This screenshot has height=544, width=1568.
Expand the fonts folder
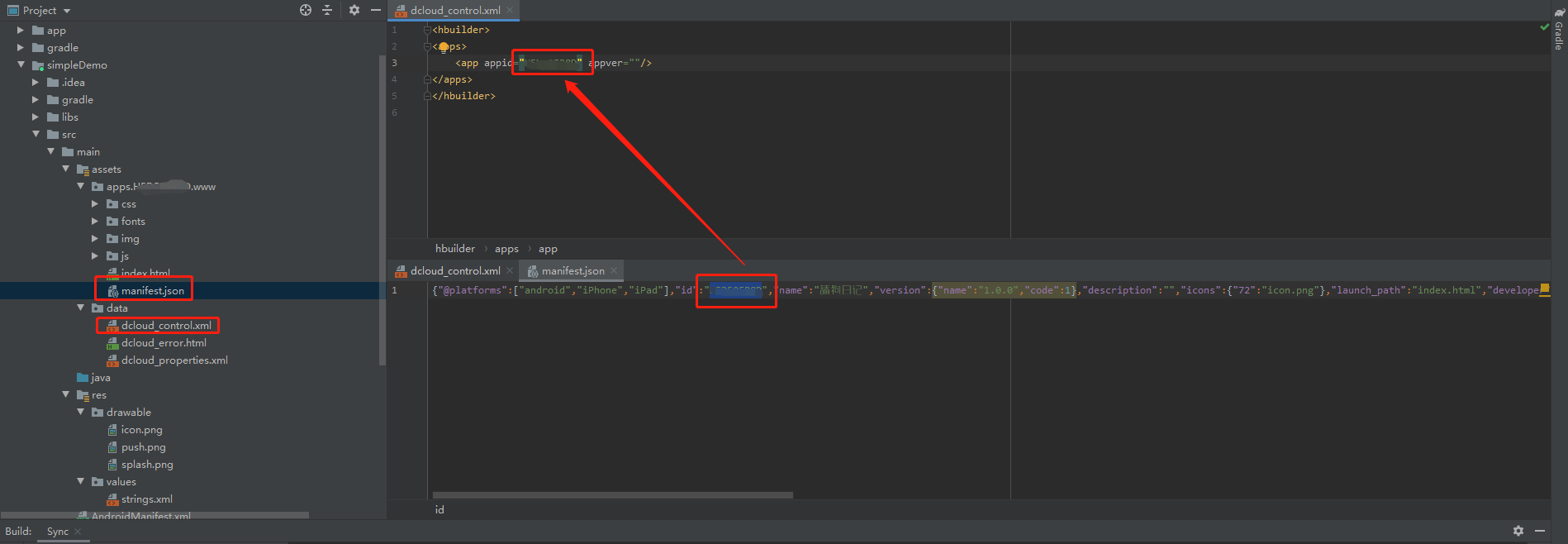(95, 222)
